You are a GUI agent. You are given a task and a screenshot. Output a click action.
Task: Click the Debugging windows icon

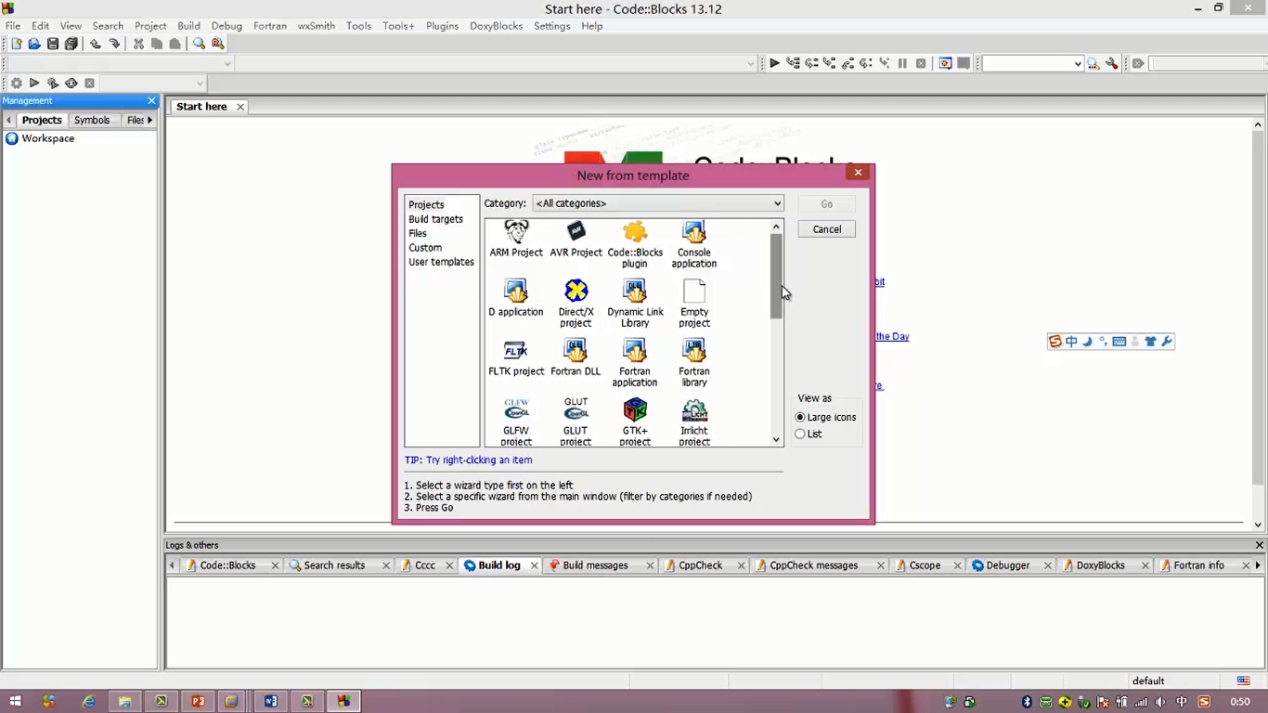click(x=945, y=63)
